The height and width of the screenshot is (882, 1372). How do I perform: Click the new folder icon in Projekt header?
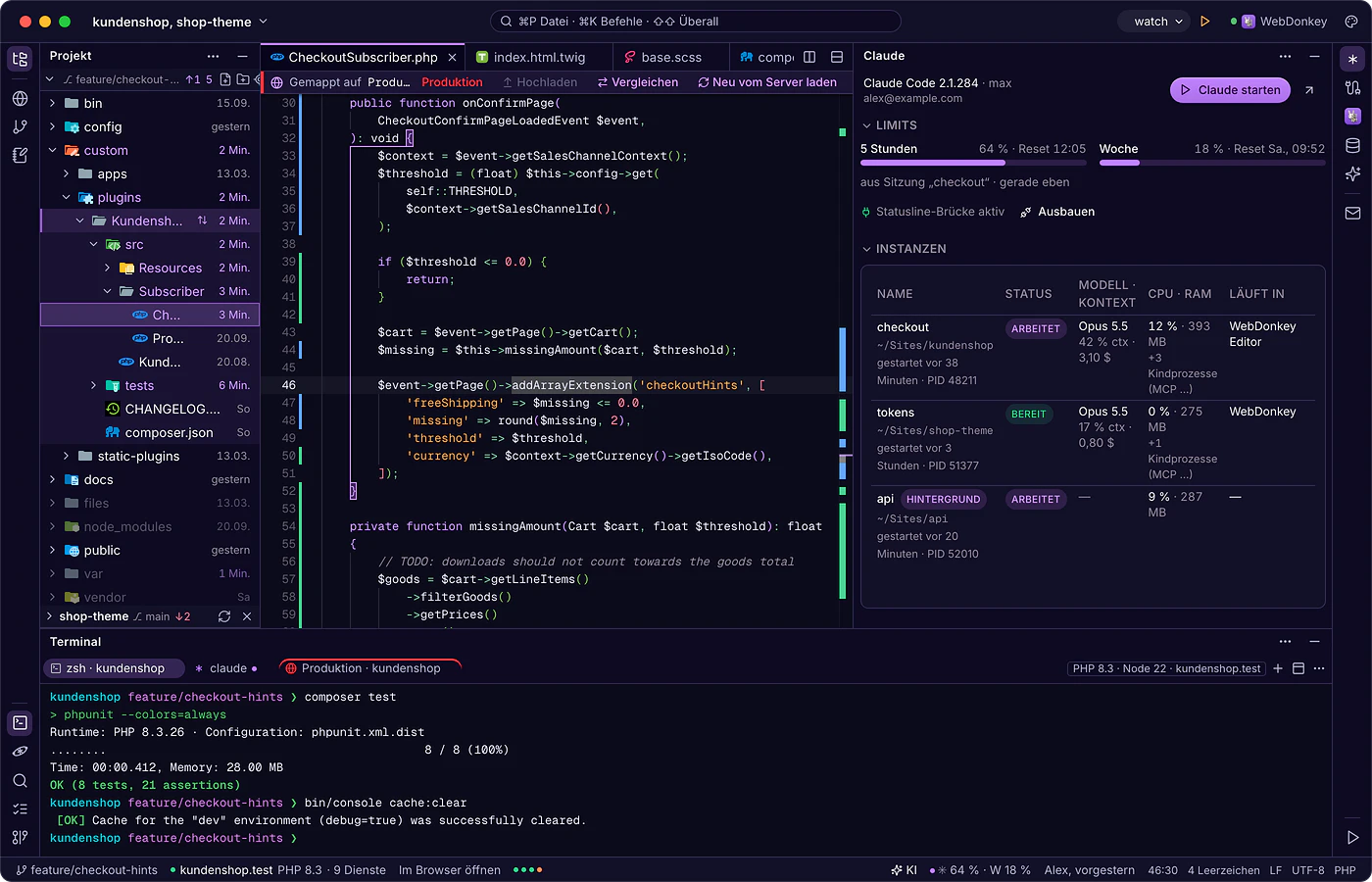tap(243, 79)
